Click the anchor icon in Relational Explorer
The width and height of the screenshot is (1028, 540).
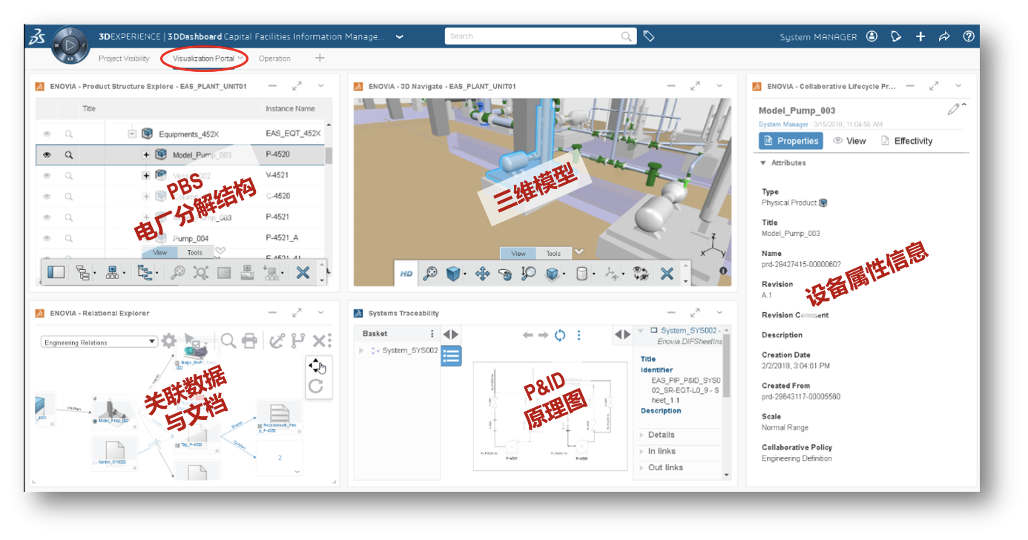(x=277, y=341)
